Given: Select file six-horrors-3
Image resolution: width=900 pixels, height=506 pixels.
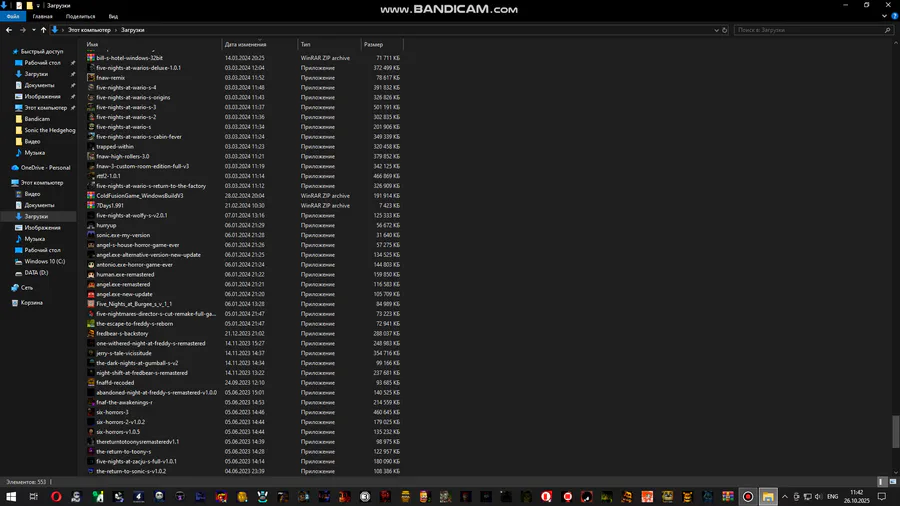Looking at the screenshot, I should (x=112, y=412).
